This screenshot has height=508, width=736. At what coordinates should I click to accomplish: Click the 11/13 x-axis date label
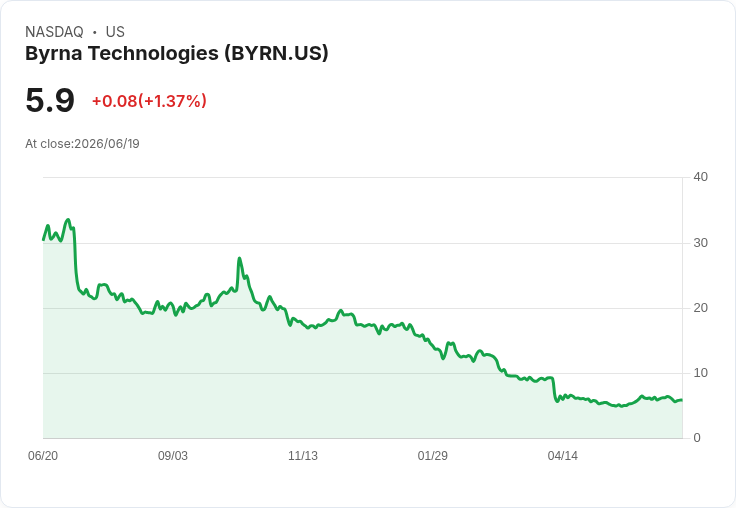click(x=303, y=456)
